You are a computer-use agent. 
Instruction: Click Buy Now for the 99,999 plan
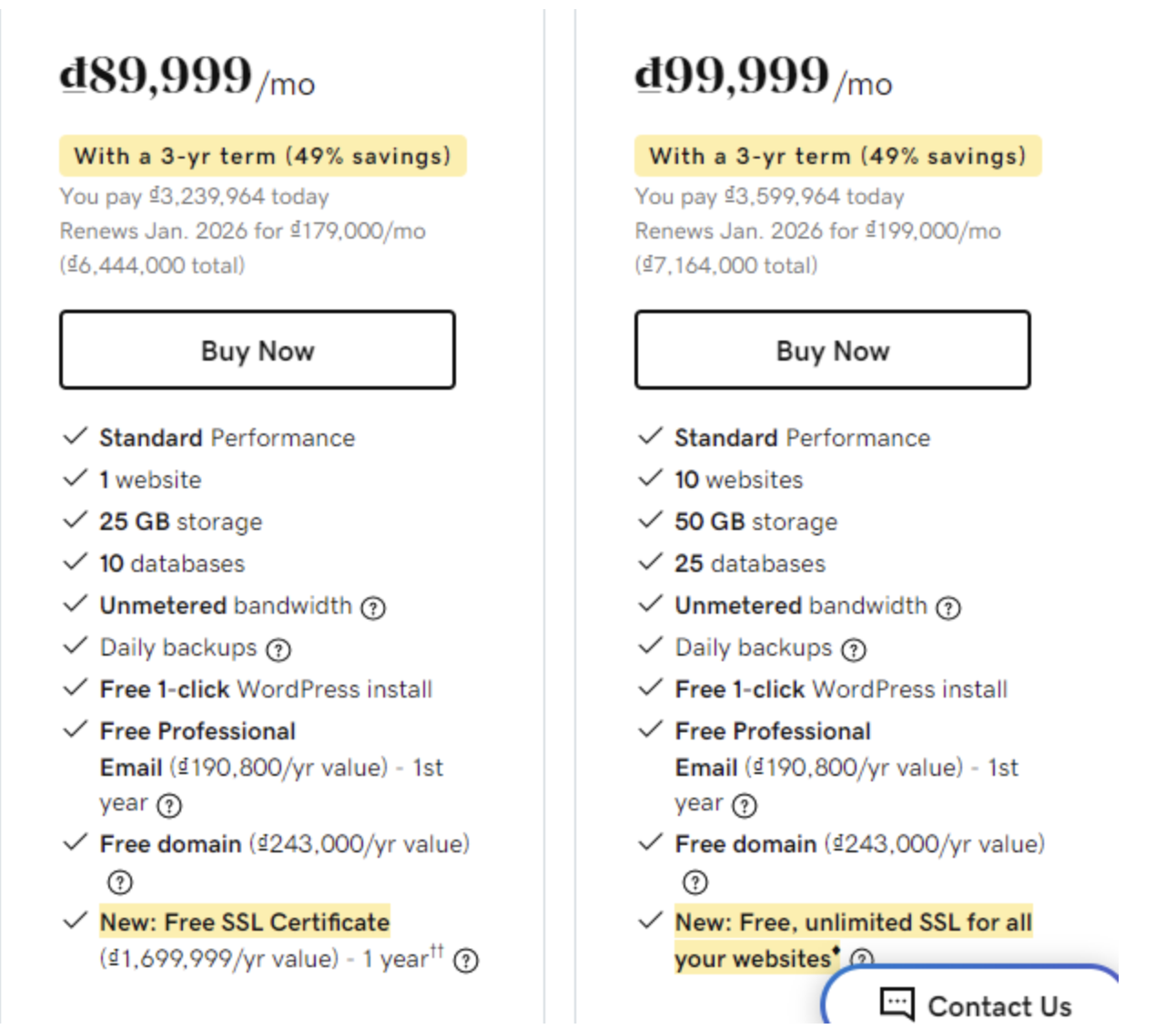click(x=833, y=351)
